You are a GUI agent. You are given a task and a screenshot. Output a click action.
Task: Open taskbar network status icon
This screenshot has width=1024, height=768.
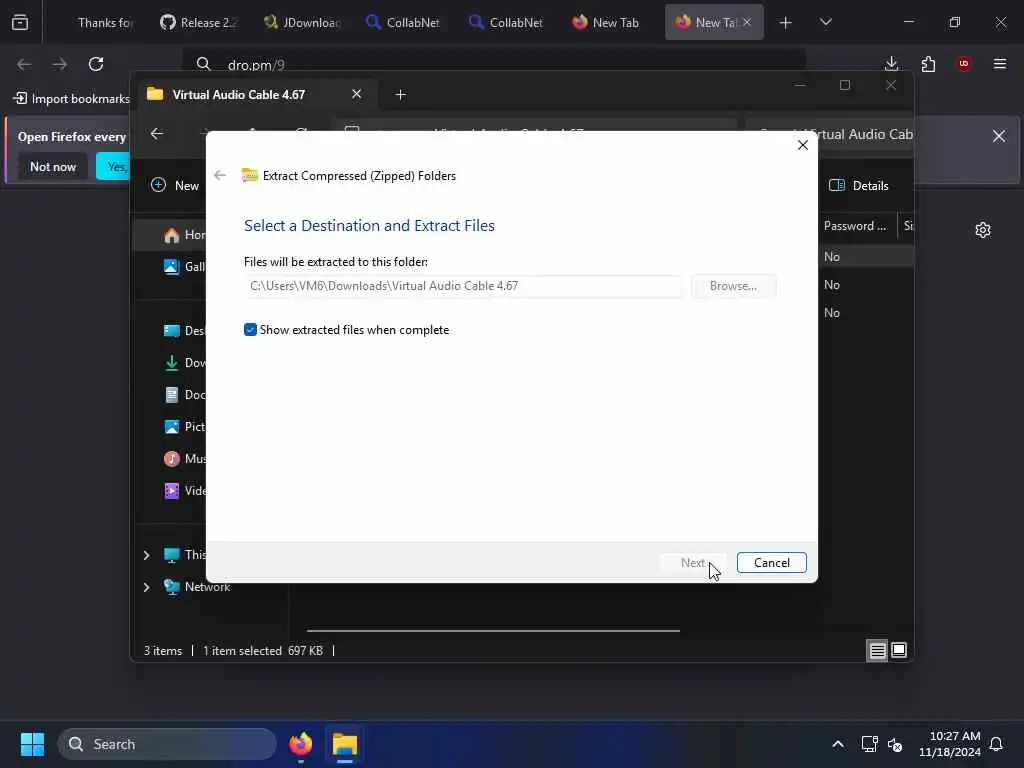coord(869,744)
